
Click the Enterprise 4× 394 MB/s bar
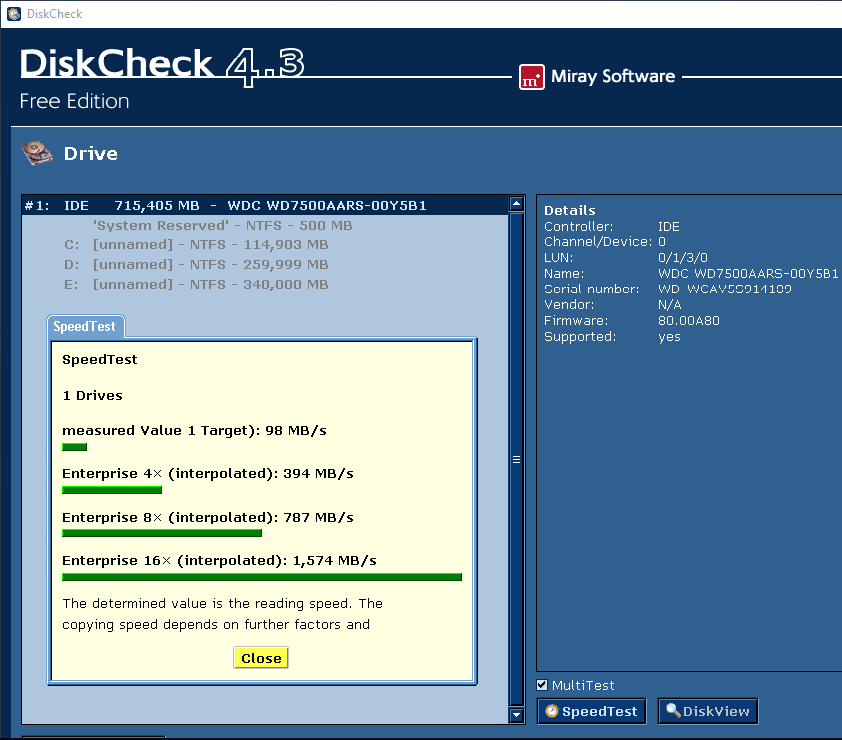point(112,490)
